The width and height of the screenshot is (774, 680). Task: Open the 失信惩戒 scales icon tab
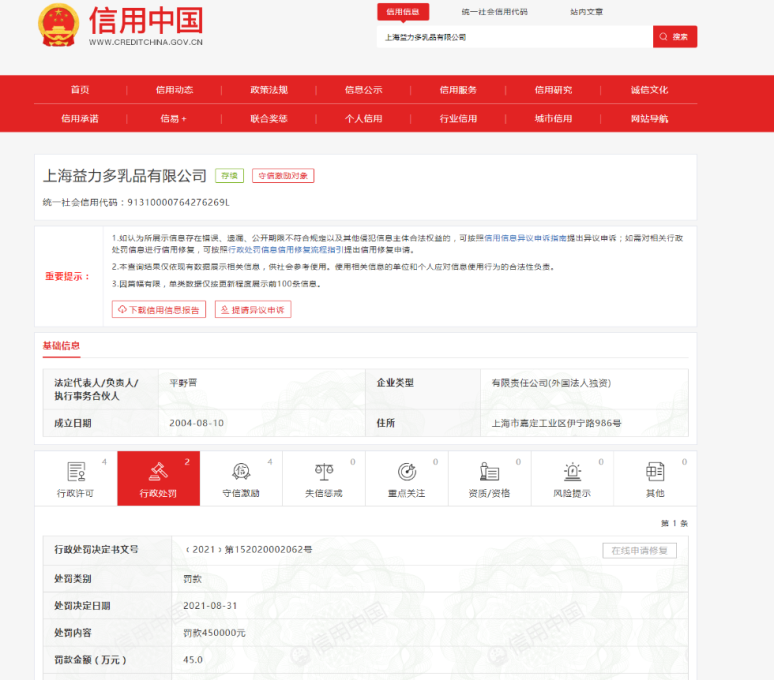(324, 478)
